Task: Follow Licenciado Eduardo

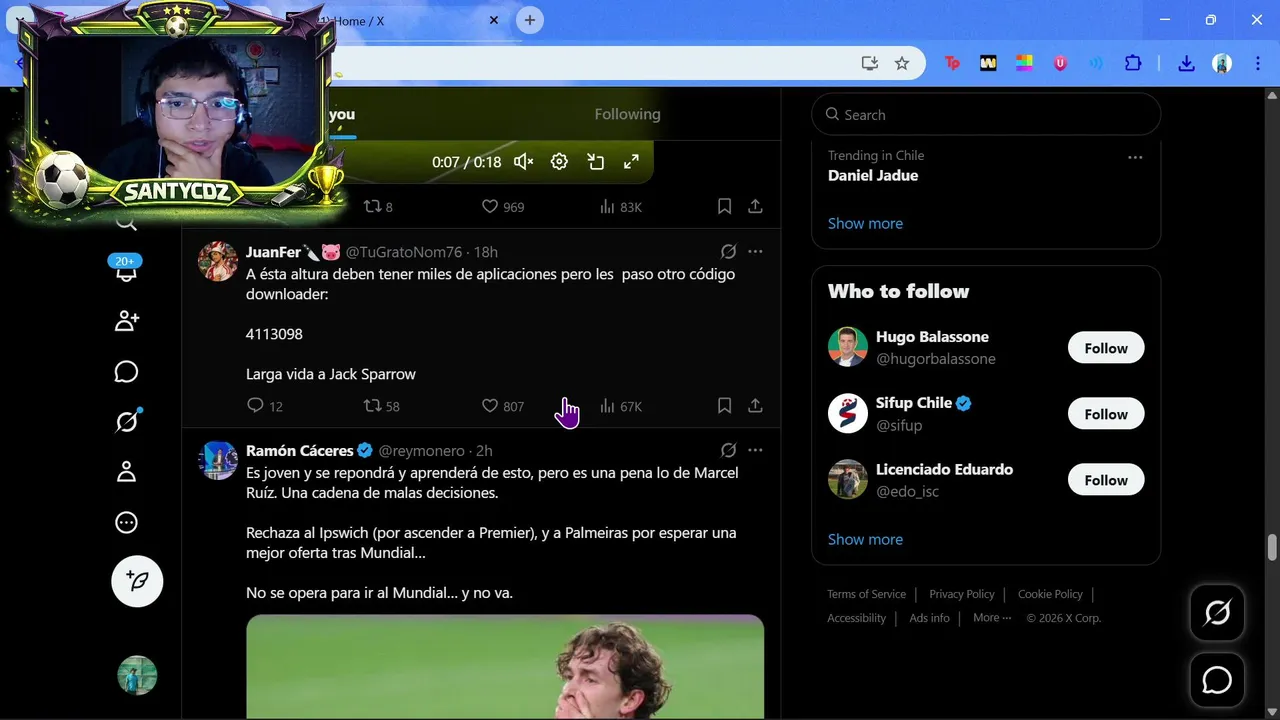Action: coord(1106,480)
